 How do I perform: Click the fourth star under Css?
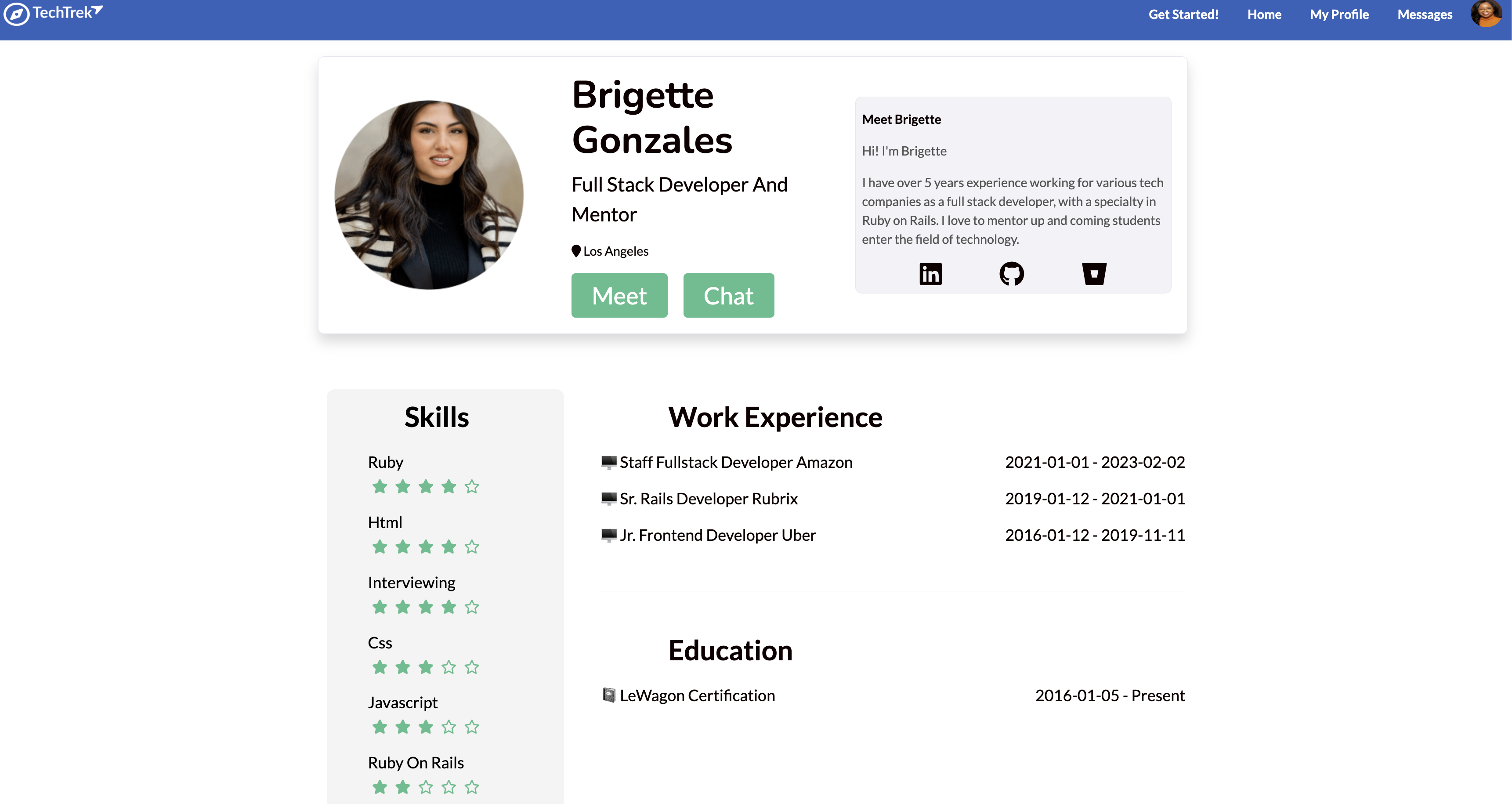pyautogui.click(x=449, y=667)
